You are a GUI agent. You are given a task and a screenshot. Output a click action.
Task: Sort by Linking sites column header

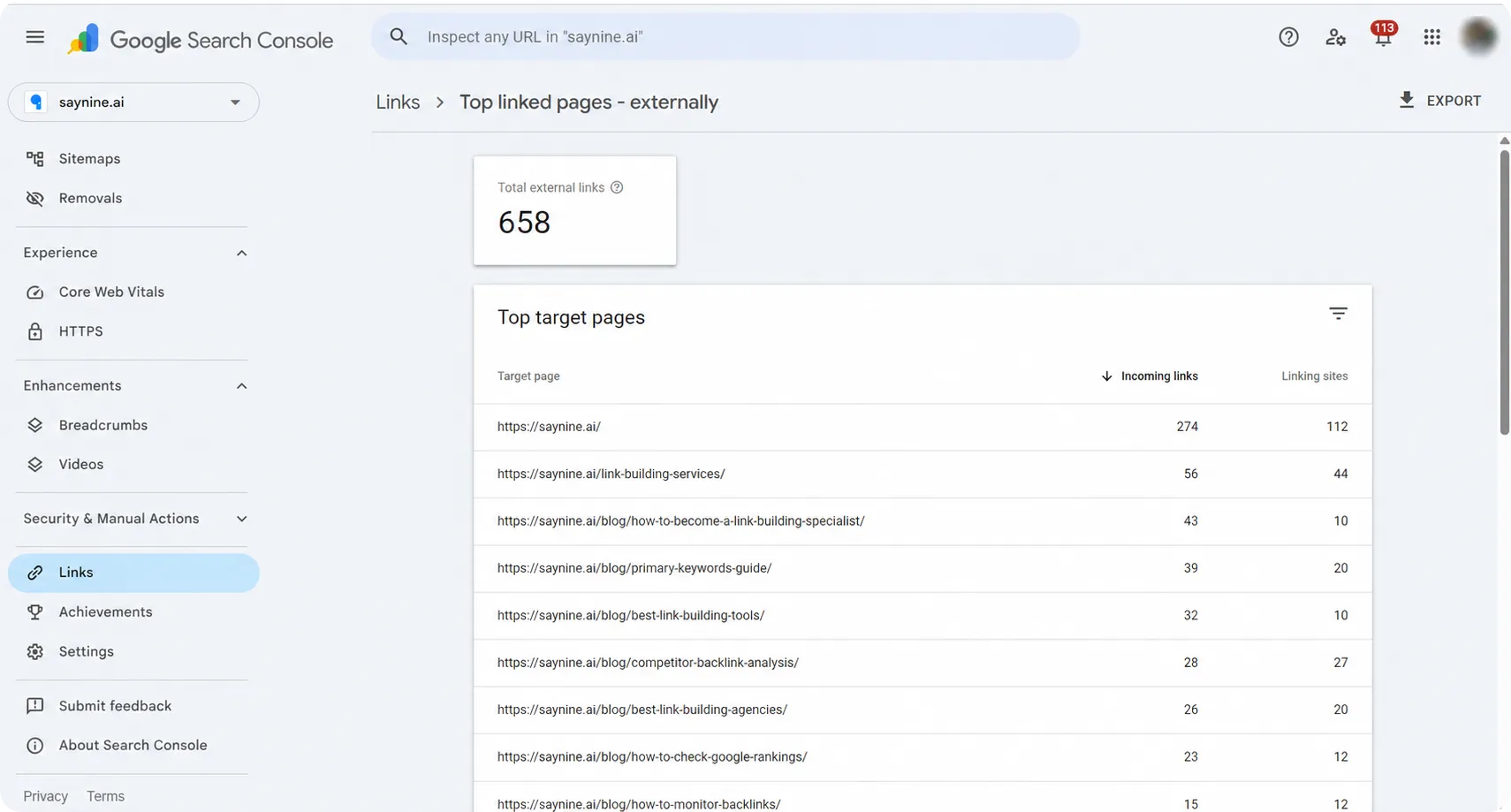coord(1314,376)
